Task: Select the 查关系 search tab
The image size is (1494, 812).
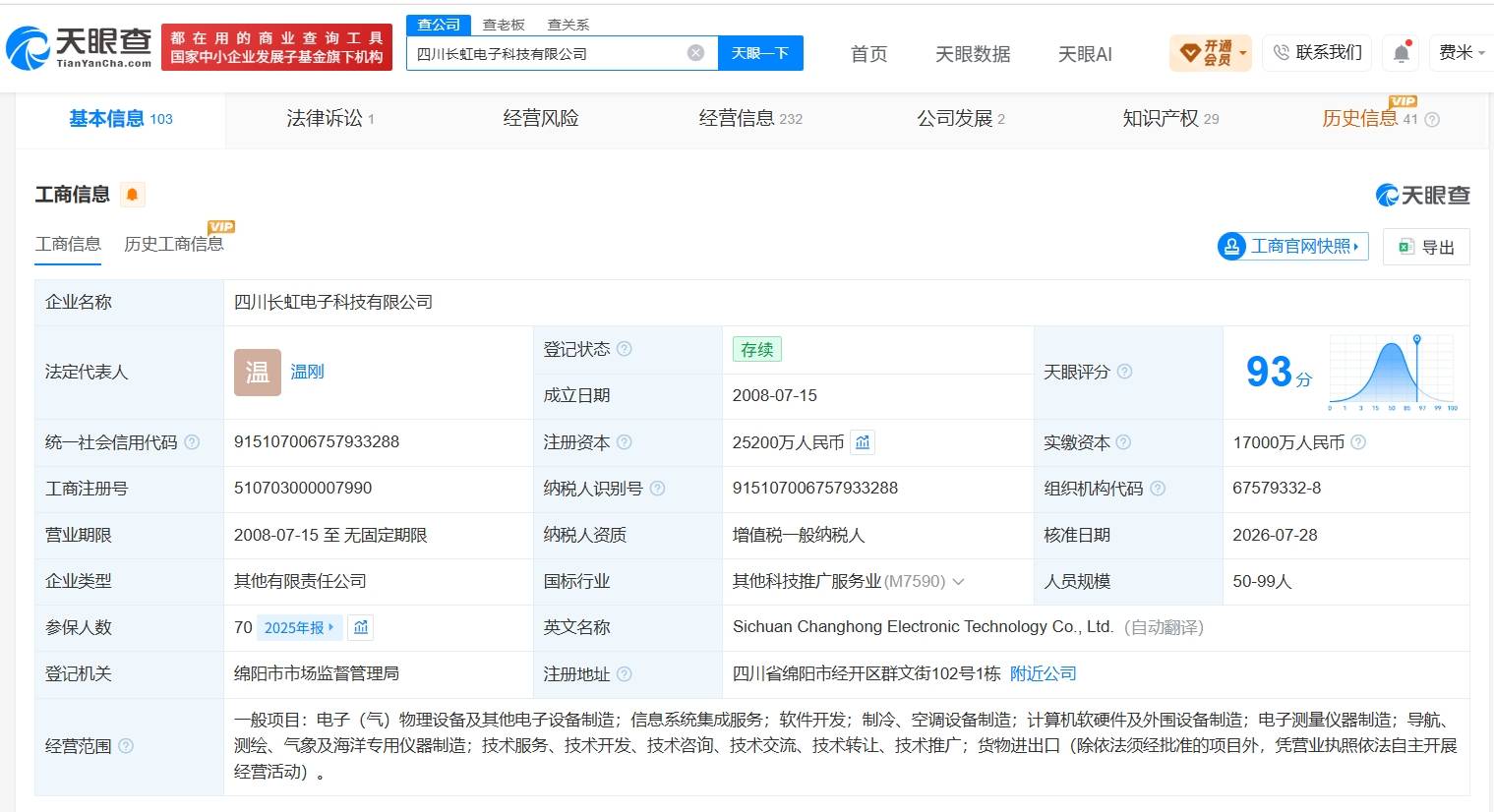Action: 568,25
